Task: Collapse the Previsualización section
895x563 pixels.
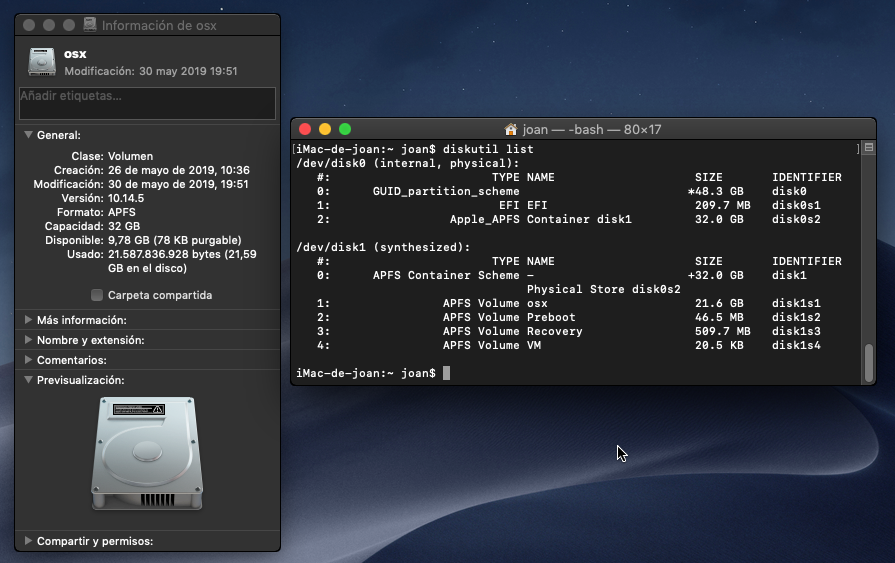Action: (28, 380)
